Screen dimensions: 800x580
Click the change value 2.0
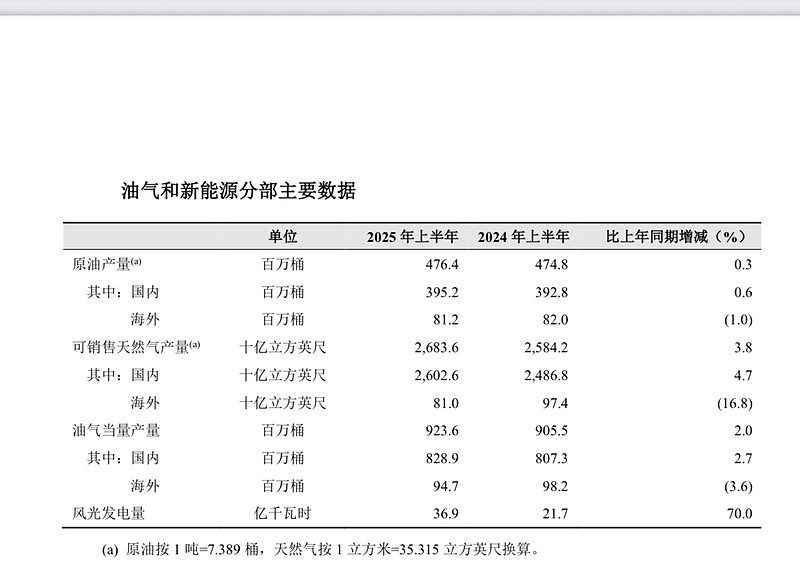coord(743,431)
